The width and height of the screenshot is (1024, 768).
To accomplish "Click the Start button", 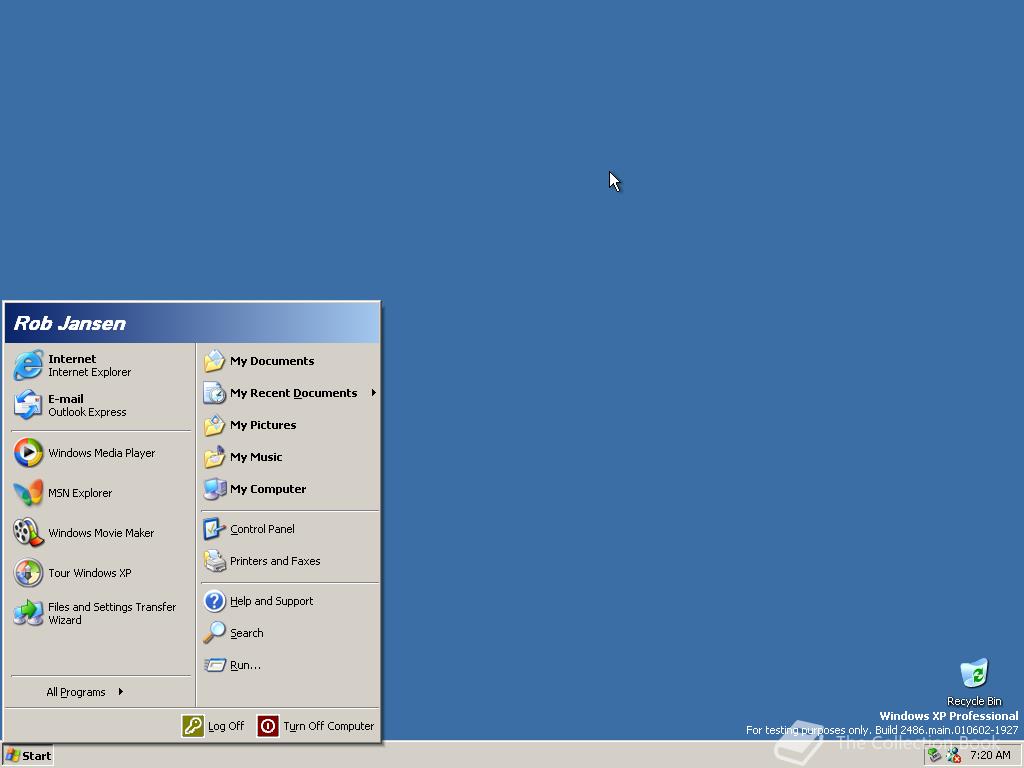I will 27,756.
